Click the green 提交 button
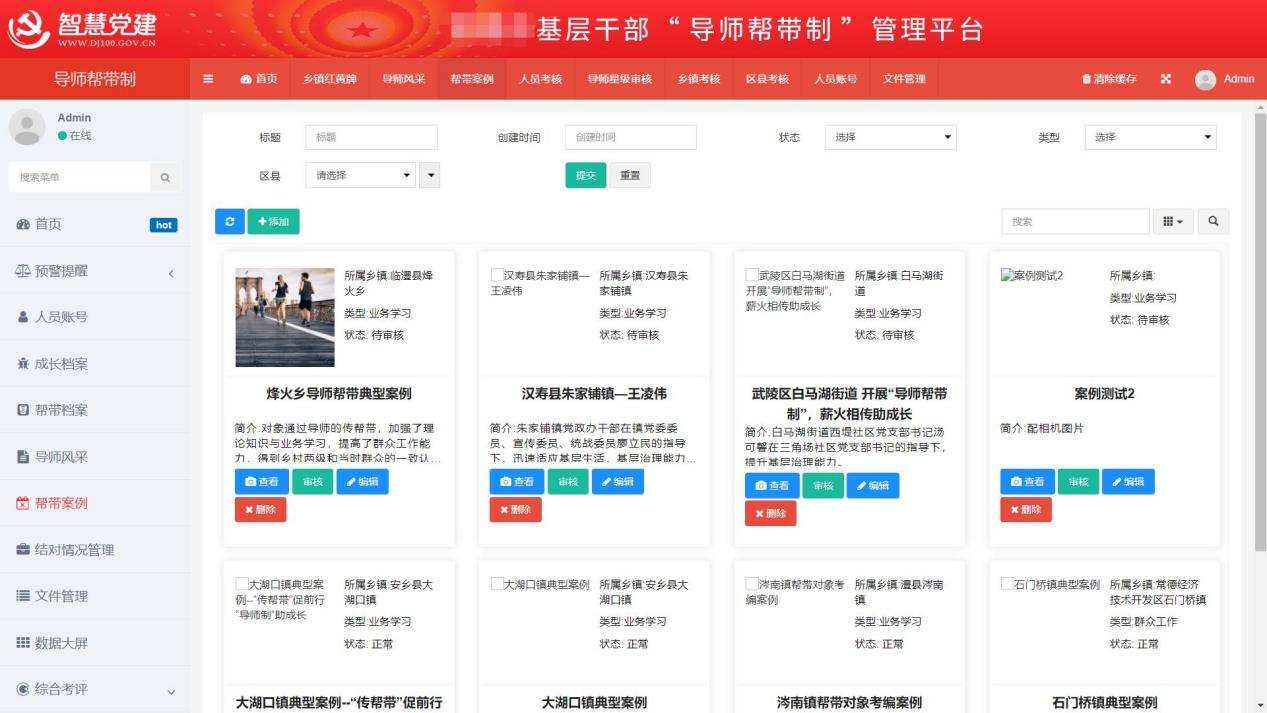 pos(585,175)
